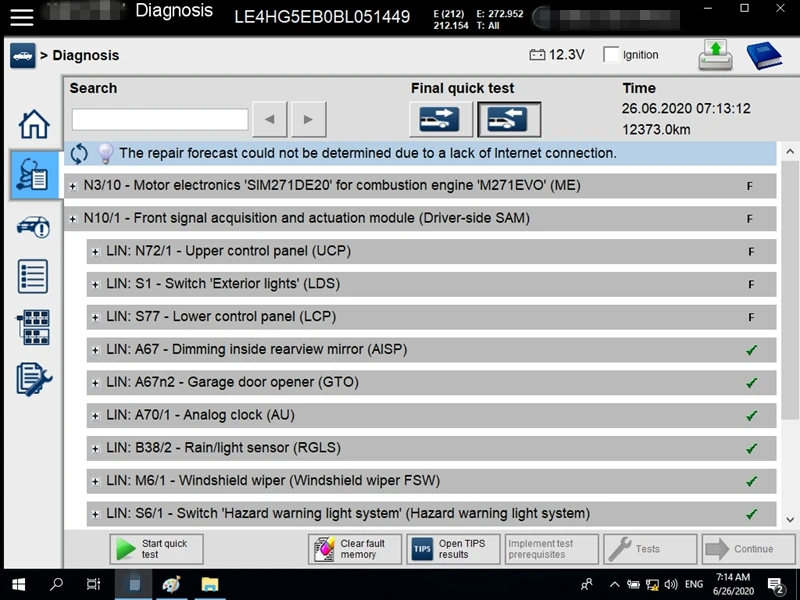Screen dimensions: 800x600
Task: Open the vehicle warning info sidebar icon
Action: (34, 227)
